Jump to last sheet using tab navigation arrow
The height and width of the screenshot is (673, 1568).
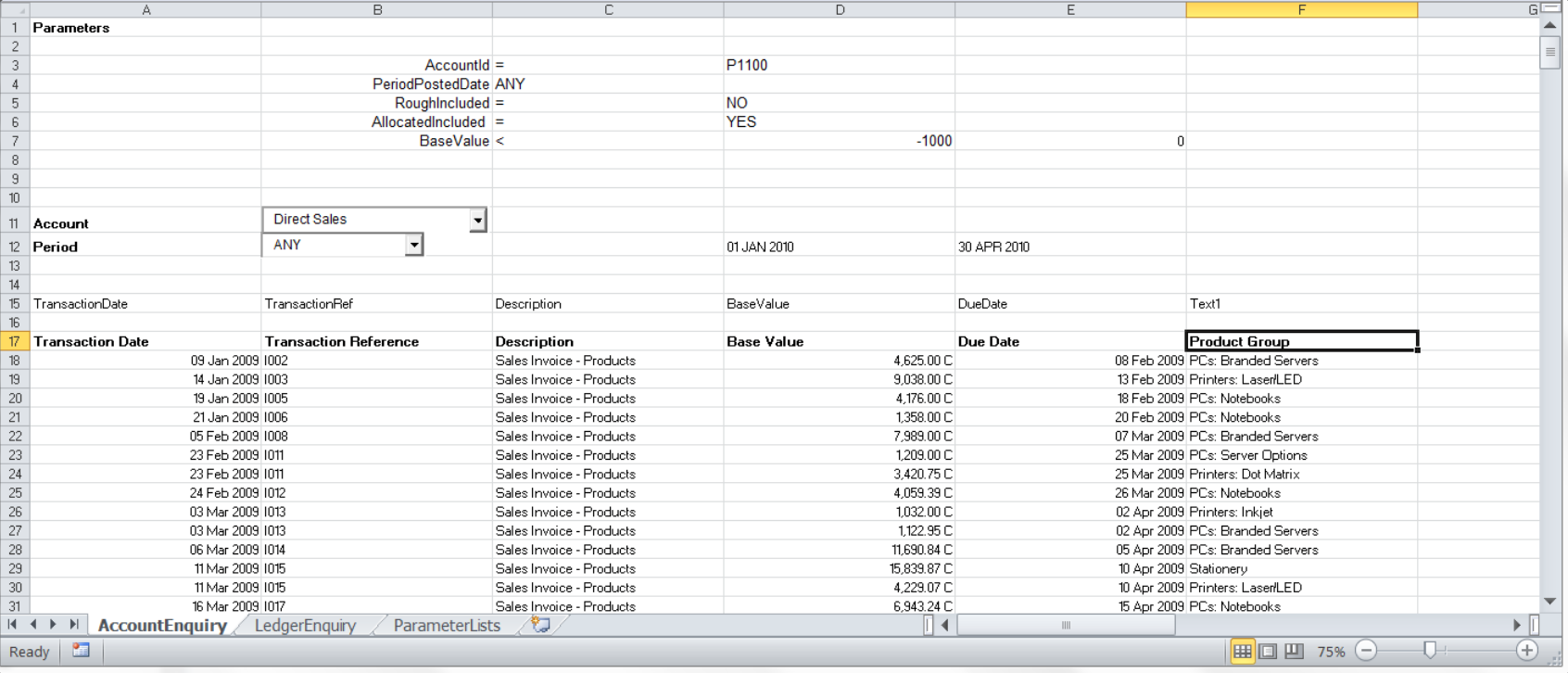pyautogui.click(x=74, y=625)
